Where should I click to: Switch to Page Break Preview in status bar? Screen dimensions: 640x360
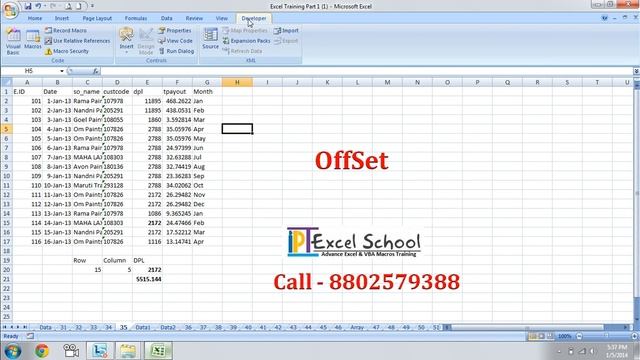click(x=550, y=336)
